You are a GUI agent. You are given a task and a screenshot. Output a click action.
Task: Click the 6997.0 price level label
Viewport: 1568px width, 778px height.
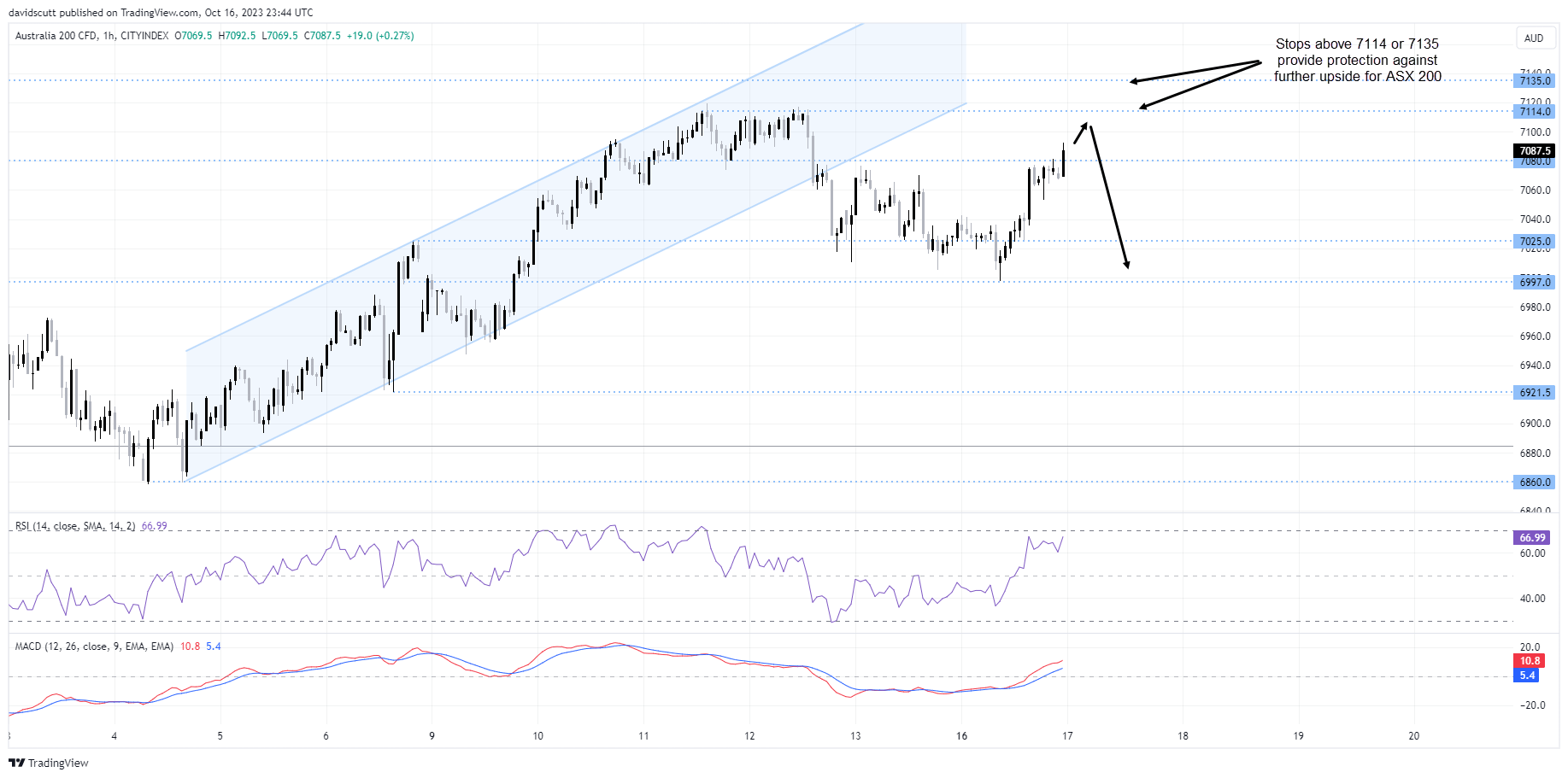pos(1534,282)
